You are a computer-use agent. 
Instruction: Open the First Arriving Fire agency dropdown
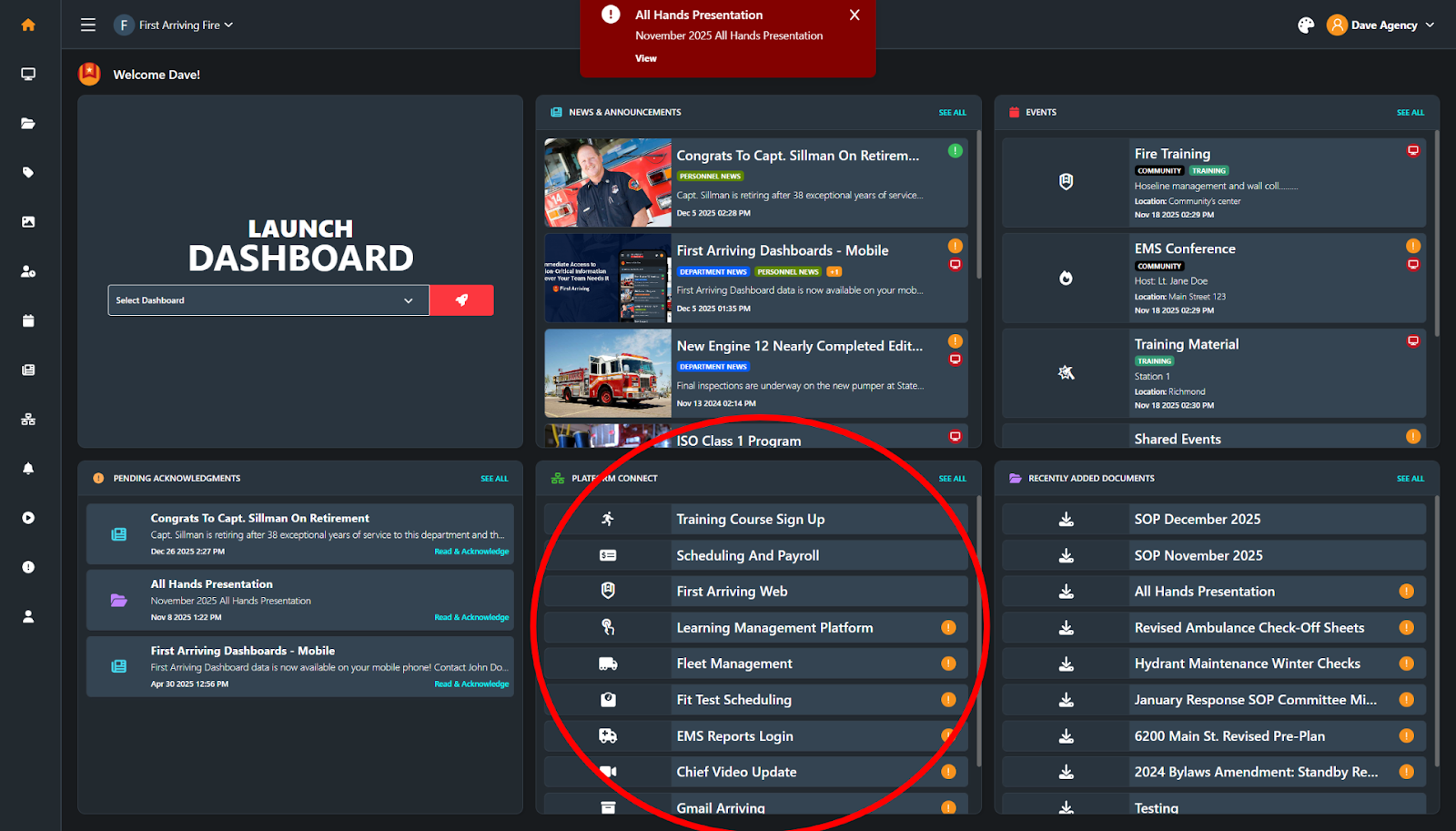(174, 25)
